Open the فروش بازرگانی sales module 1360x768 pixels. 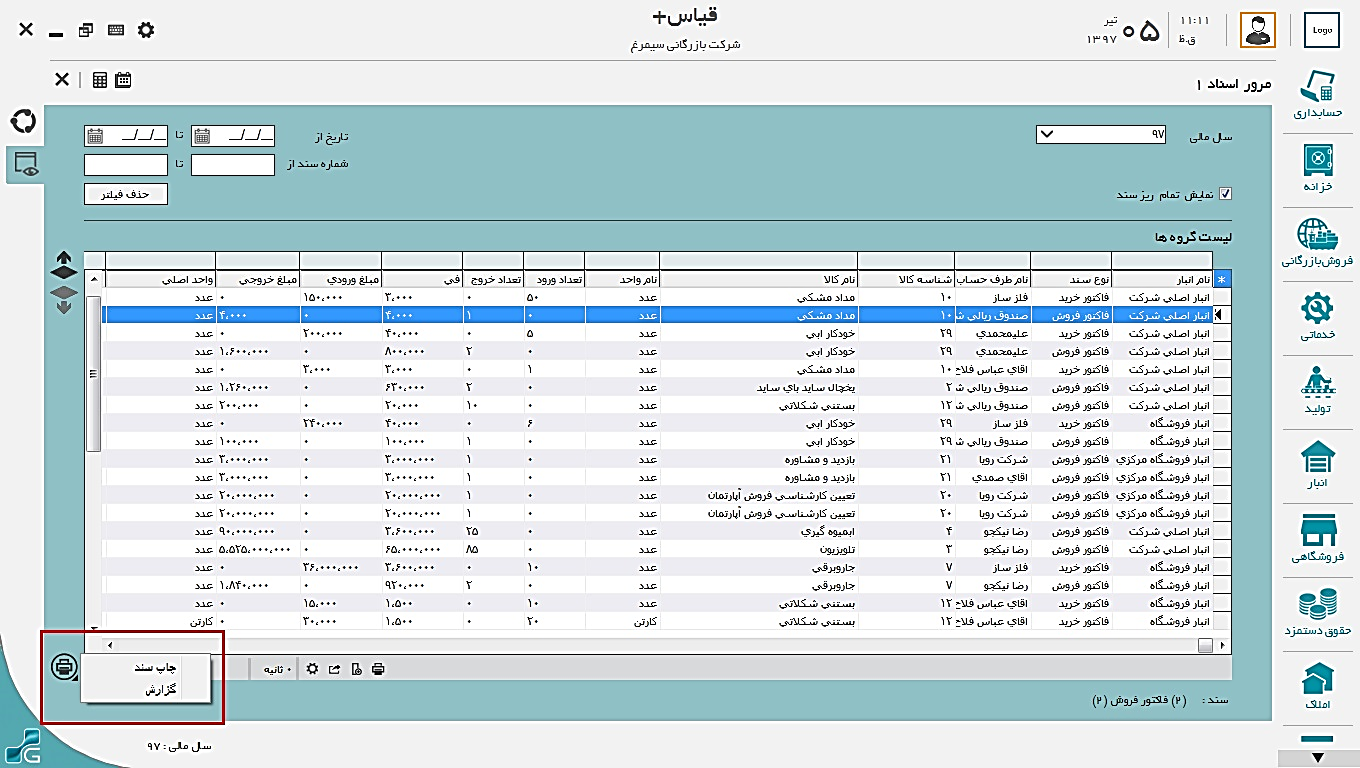tap(1317, 243)
